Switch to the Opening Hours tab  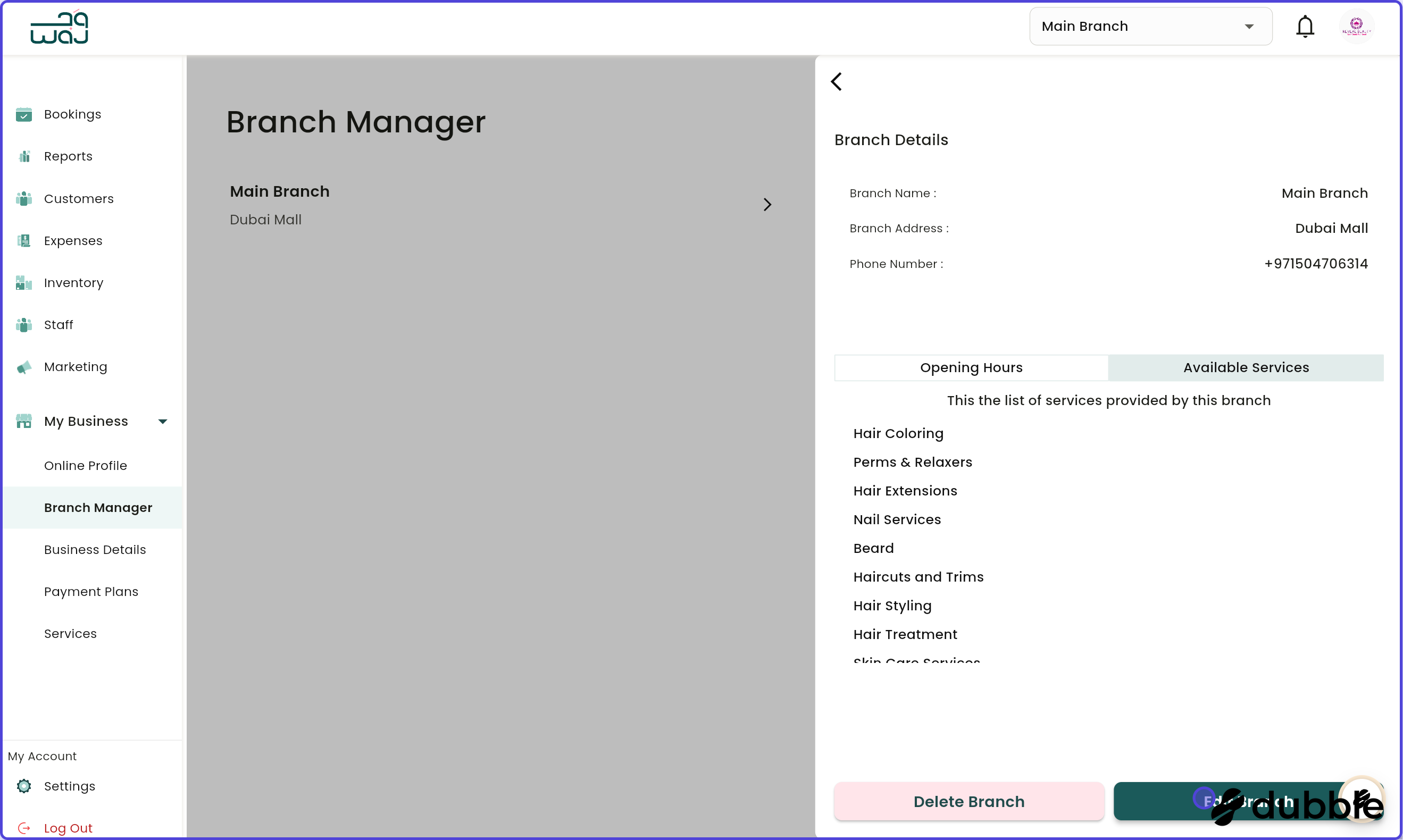click(x=971, y=367)
